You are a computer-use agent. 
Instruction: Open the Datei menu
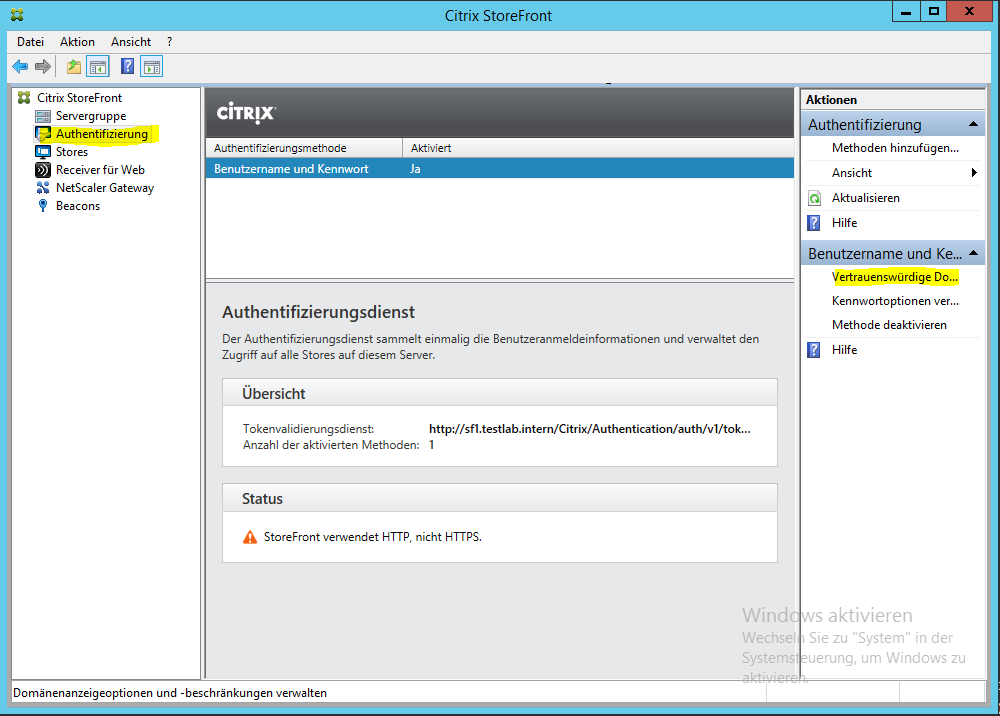(x=31, y=42)
